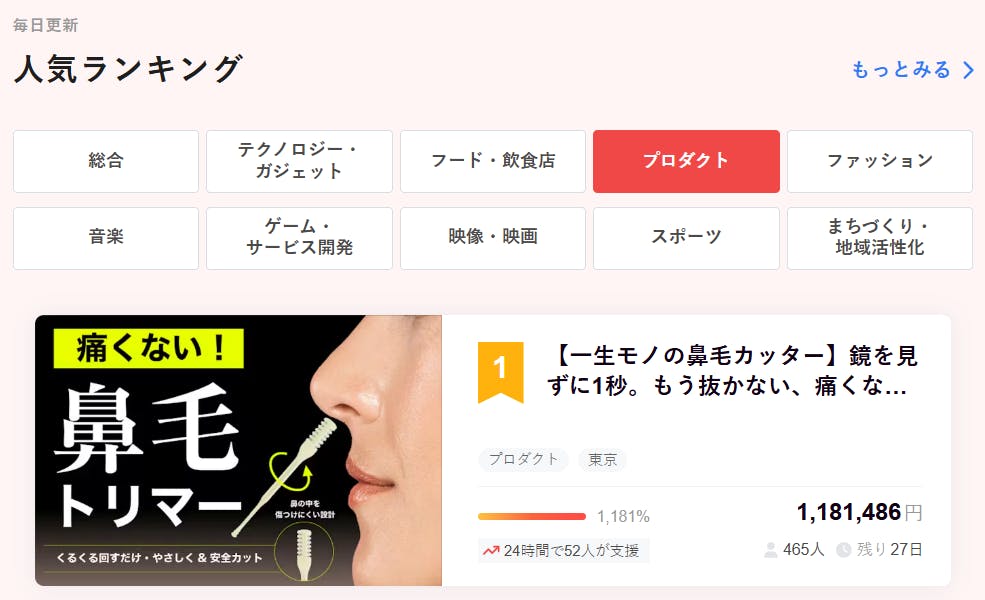Click the プロダクト tag chip
Image resolution: width=985 pixels, height=600 pixels.
pos(523,459)
